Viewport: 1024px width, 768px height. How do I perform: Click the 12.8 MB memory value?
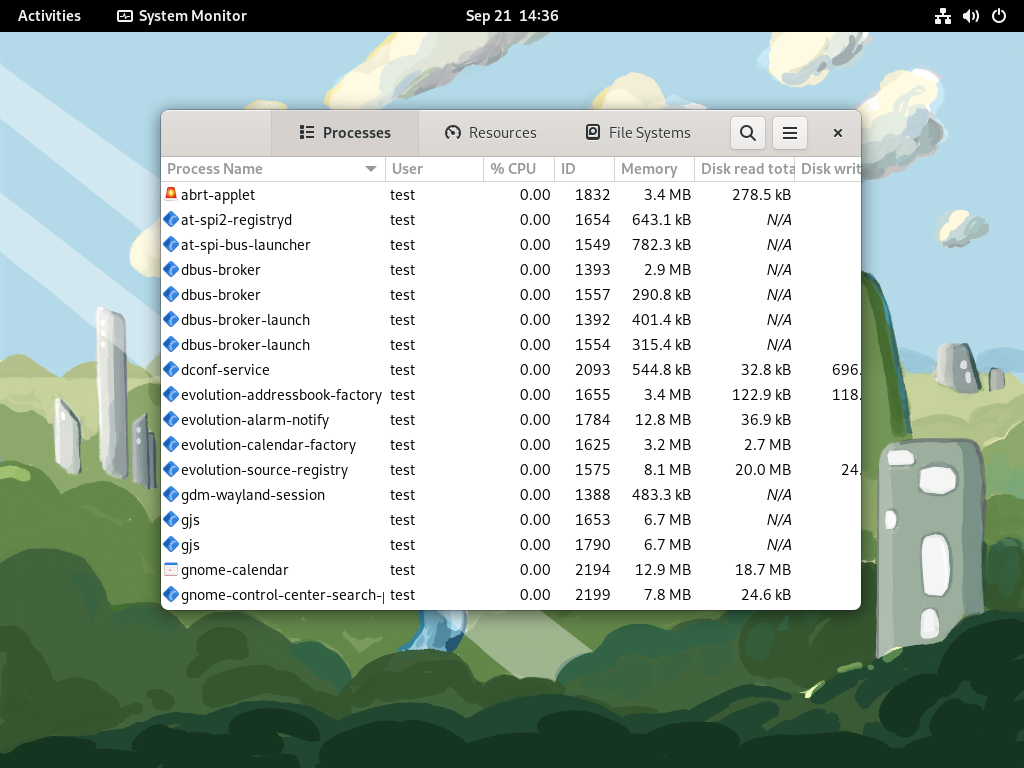point(663,420)
